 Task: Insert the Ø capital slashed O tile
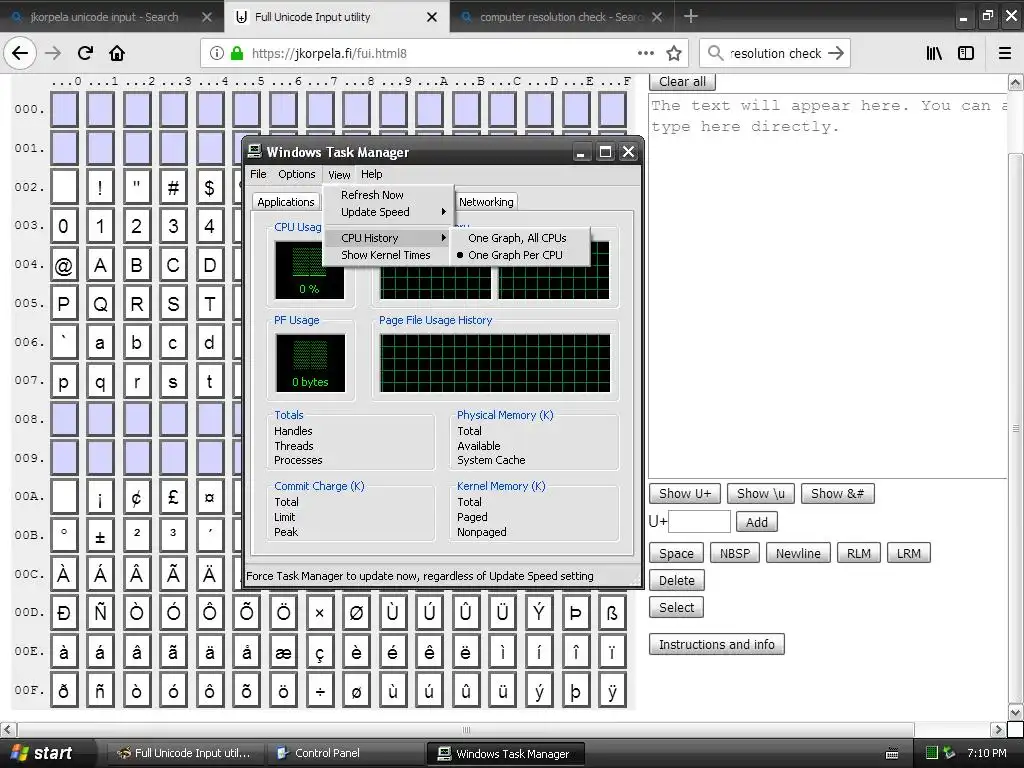357,614
